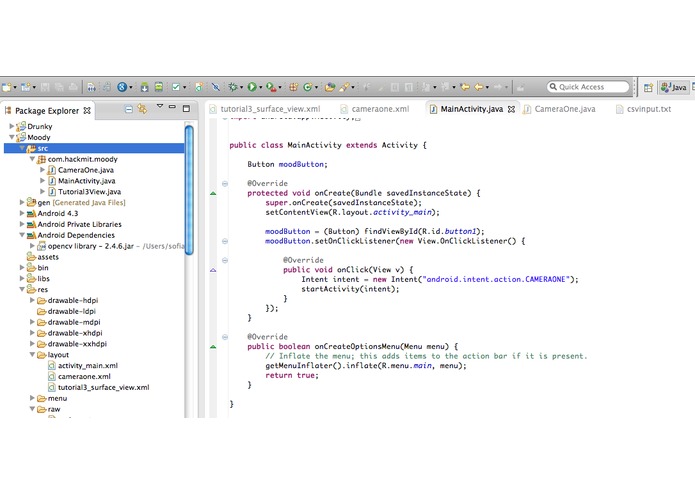The height and width of the screenshot is (494, 695).
Task: Minimize the Package Explorer panel
Action: [172, 107]
